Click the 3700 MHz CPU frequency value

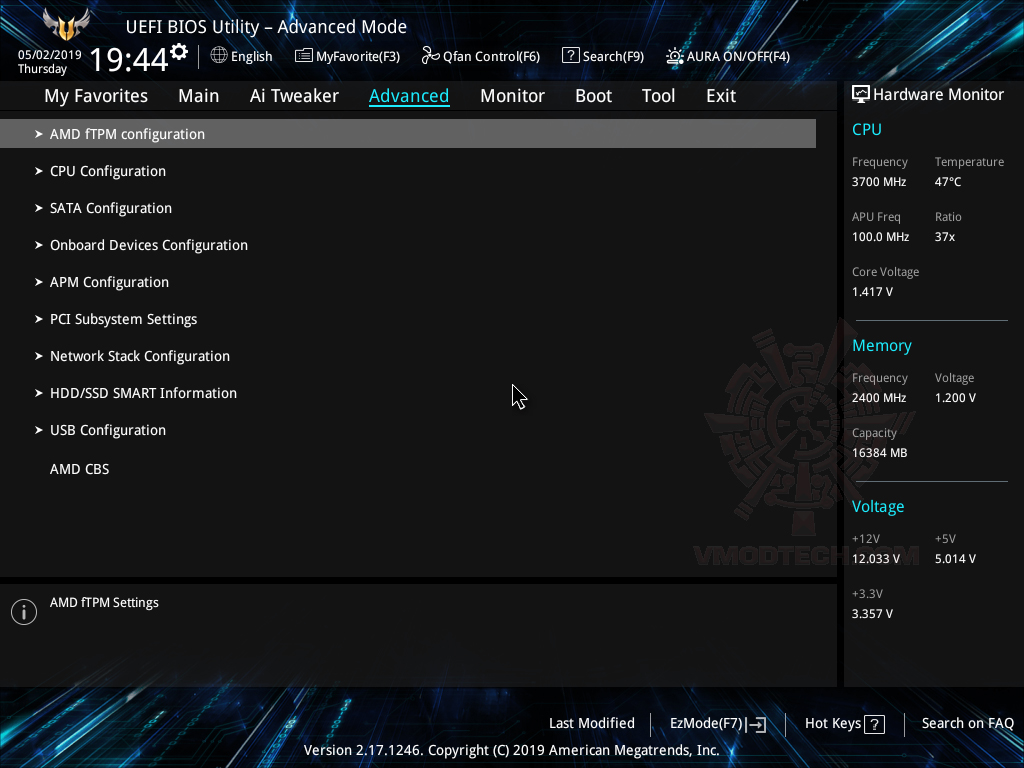pyautogui.click(x=879, y=182)
